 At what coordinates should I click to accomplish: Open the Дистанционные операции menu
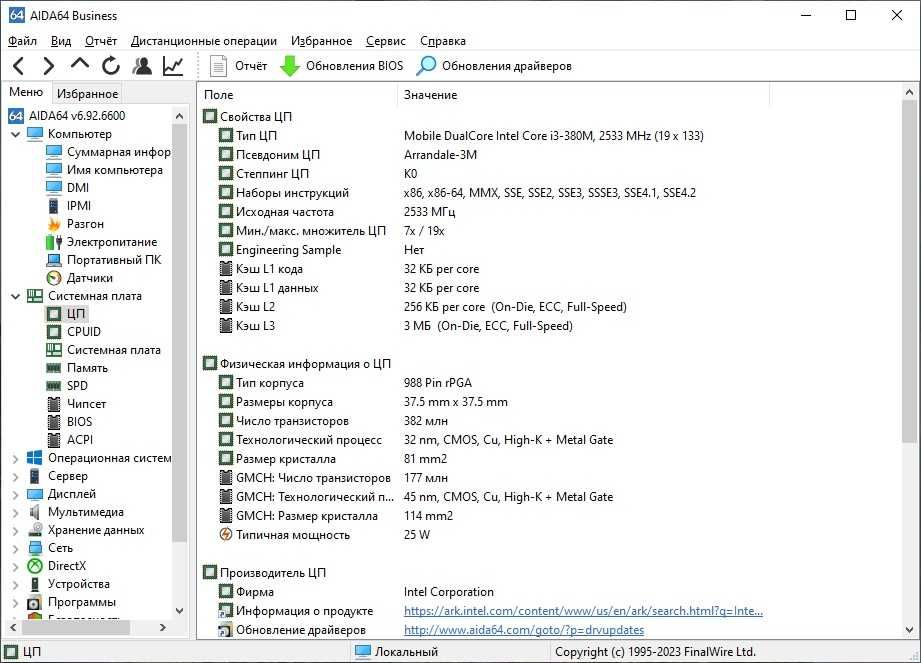(204, 41)
